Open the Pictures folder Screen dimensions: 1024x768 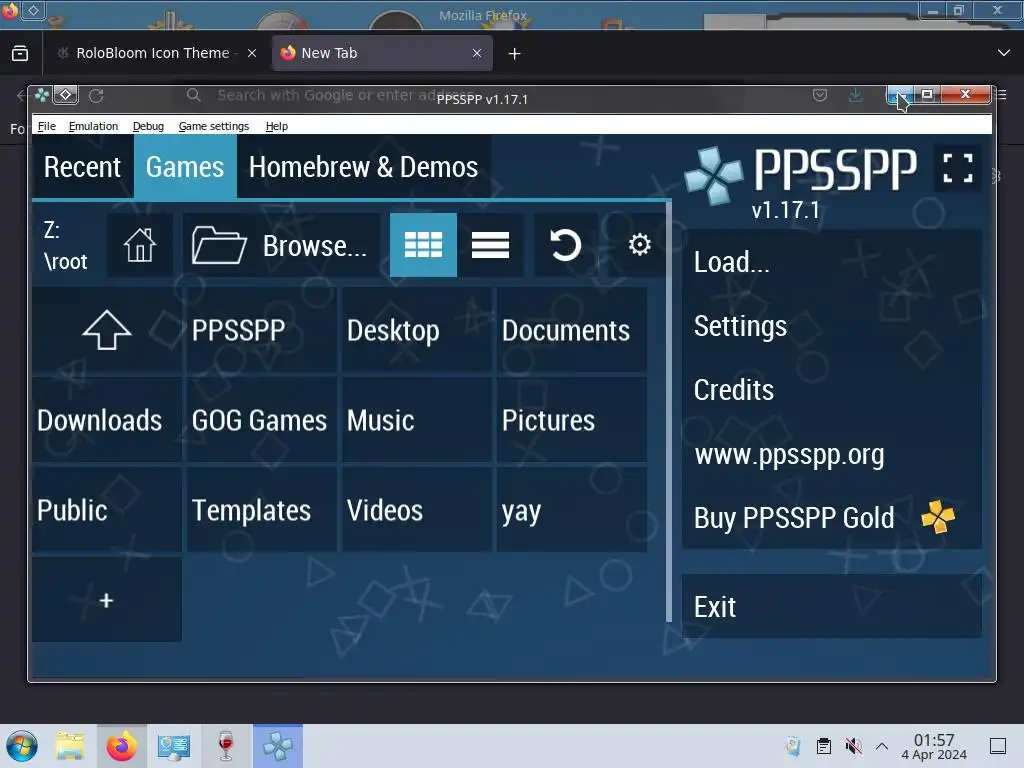tap(572, 420)
